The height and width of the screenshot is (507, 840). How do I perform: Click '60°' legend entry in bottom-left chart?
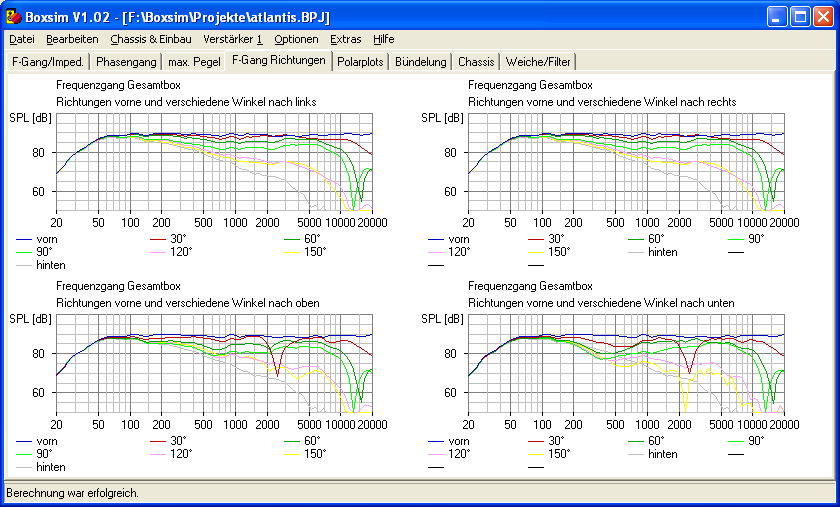click(302, 441)
